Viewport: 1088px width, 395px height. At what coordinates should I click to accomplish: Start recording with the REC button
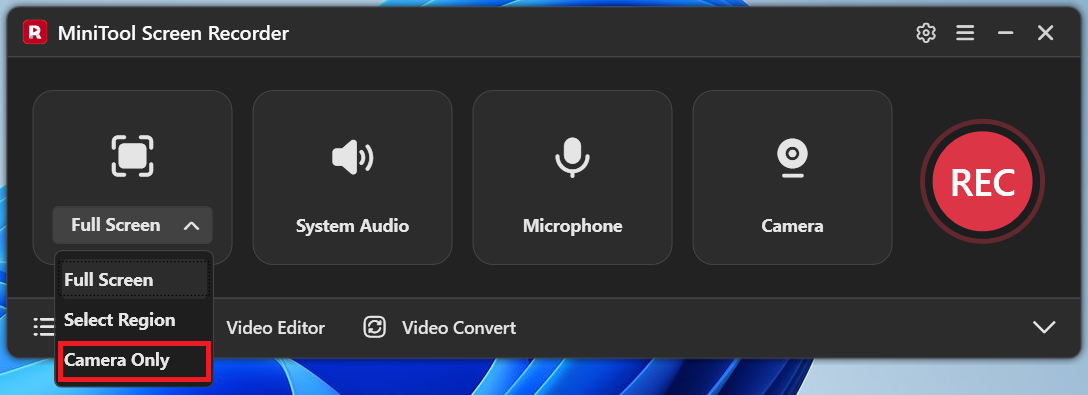click(983, 181)
